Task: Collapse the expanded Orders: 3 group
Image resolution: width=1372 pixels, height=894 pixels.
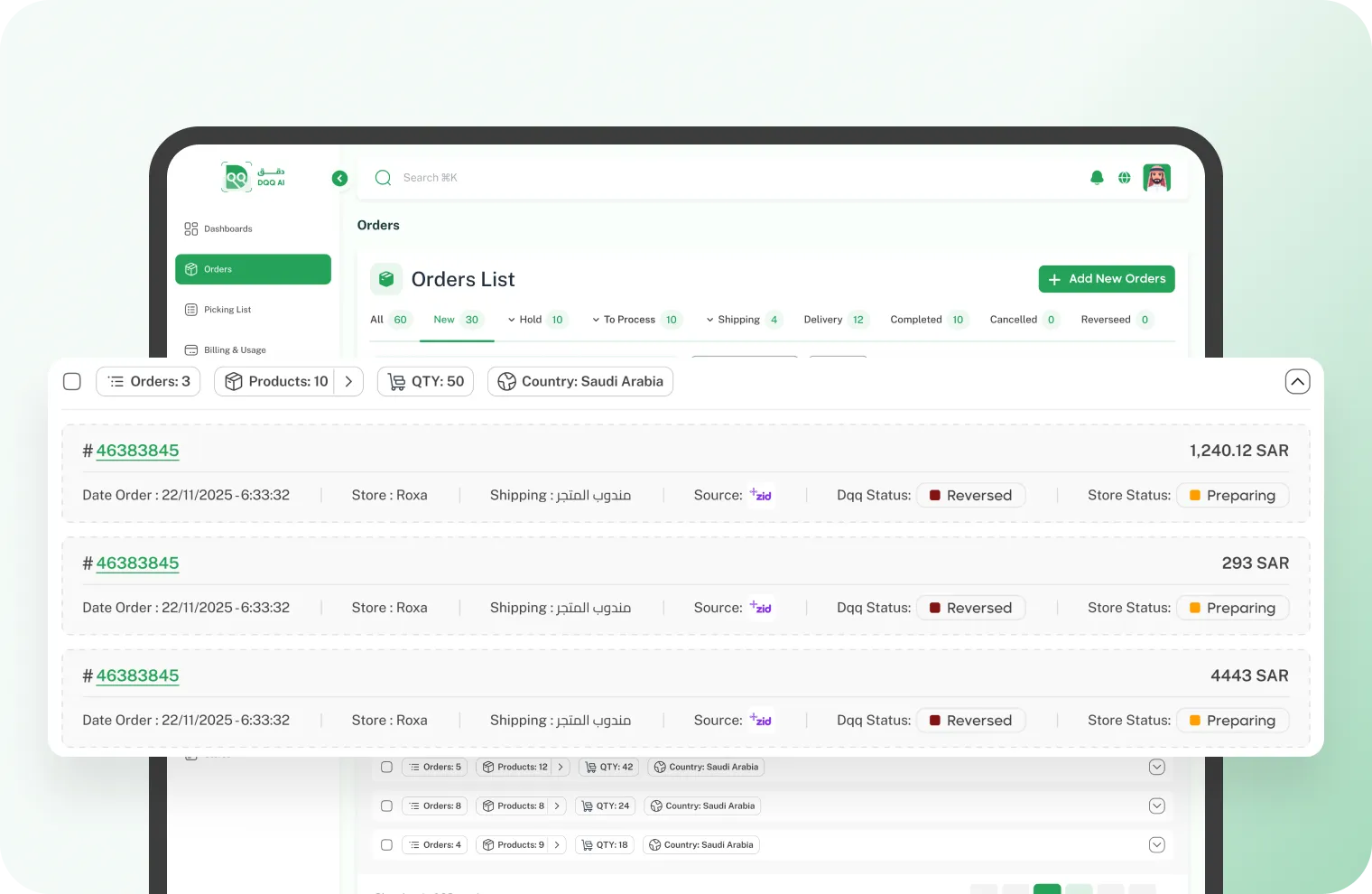Action: pos(1297,382)
